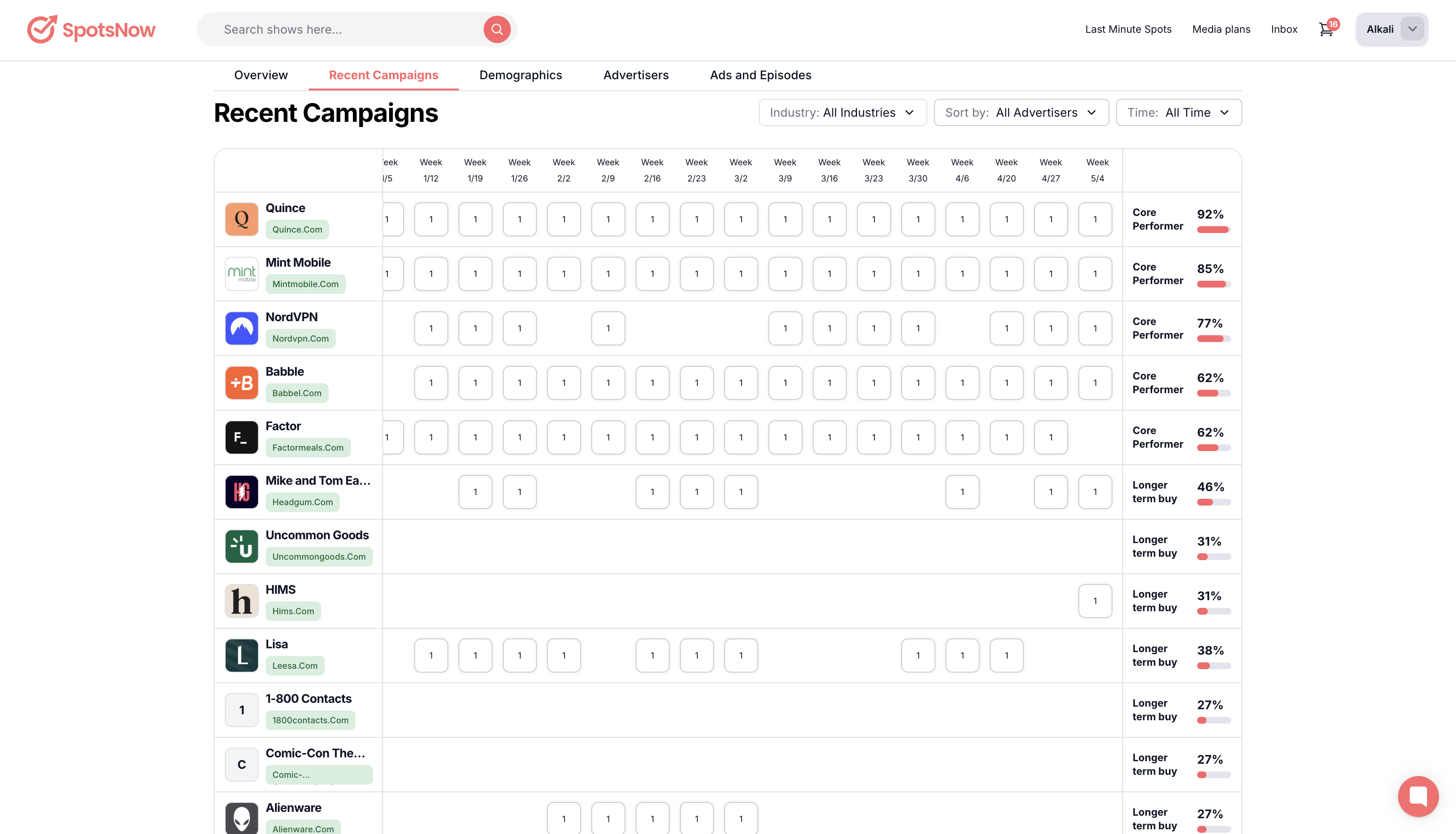This screenshot has width=1456, height=834.
Task: Click Lisa's Week 4/20 spot cell
Action: click(1006, 655)
